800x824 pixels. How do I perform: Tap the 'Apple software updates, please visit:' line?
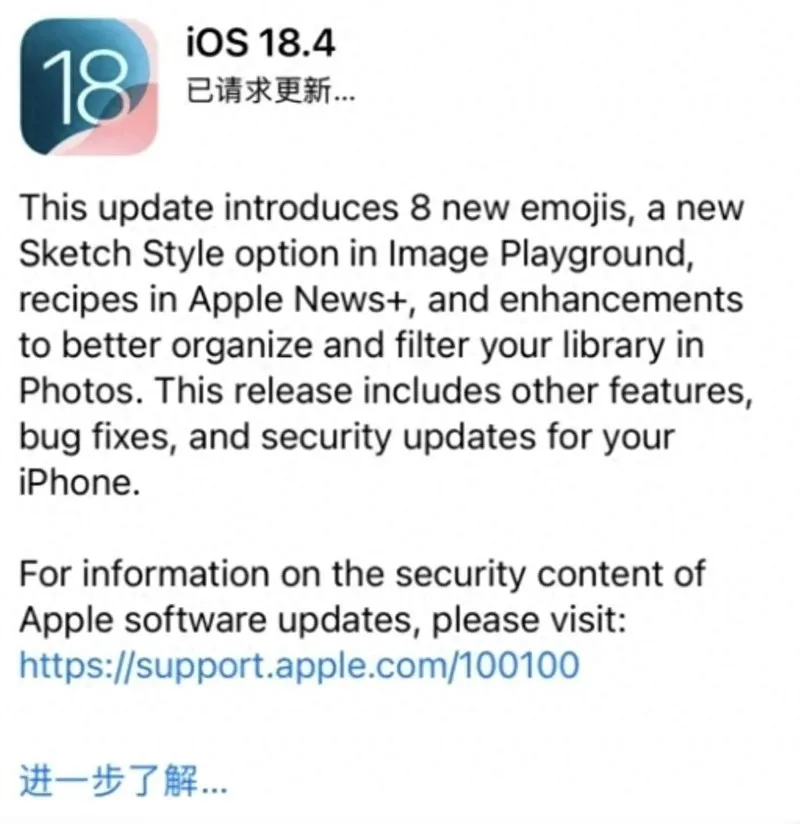point(323,620)
